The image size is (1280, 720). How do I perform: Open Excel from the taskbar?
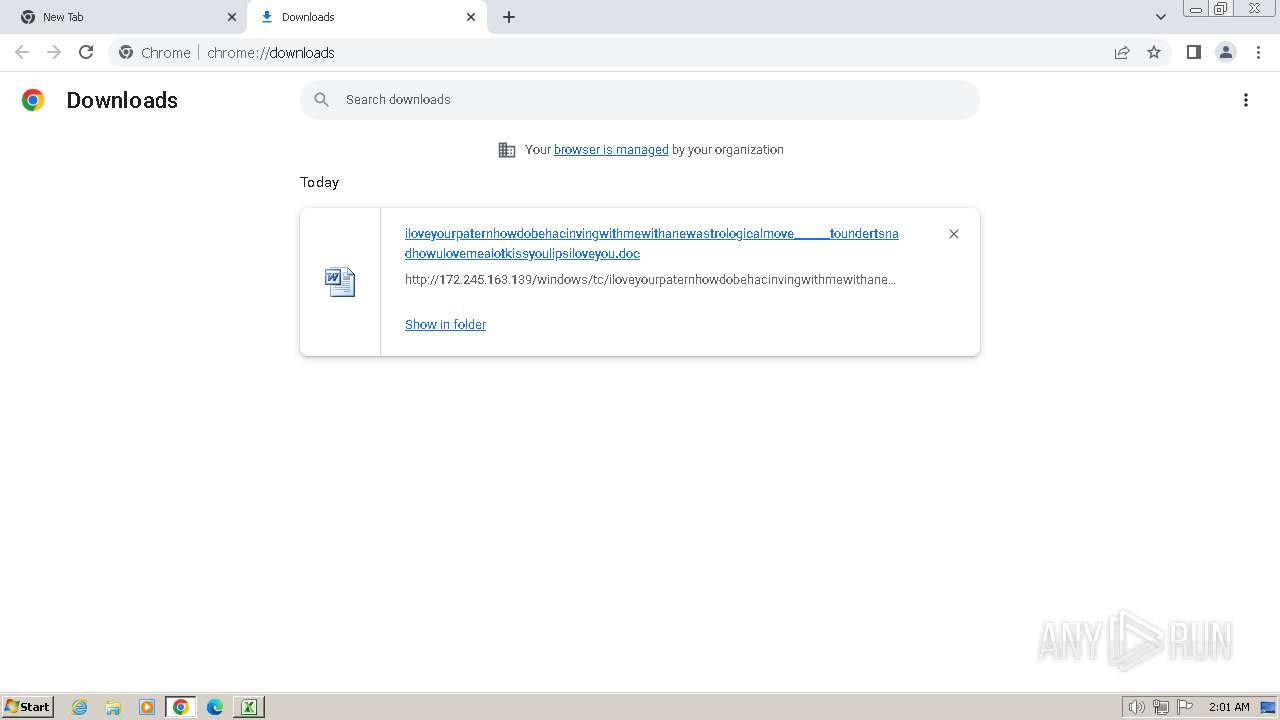coord(249,707)
